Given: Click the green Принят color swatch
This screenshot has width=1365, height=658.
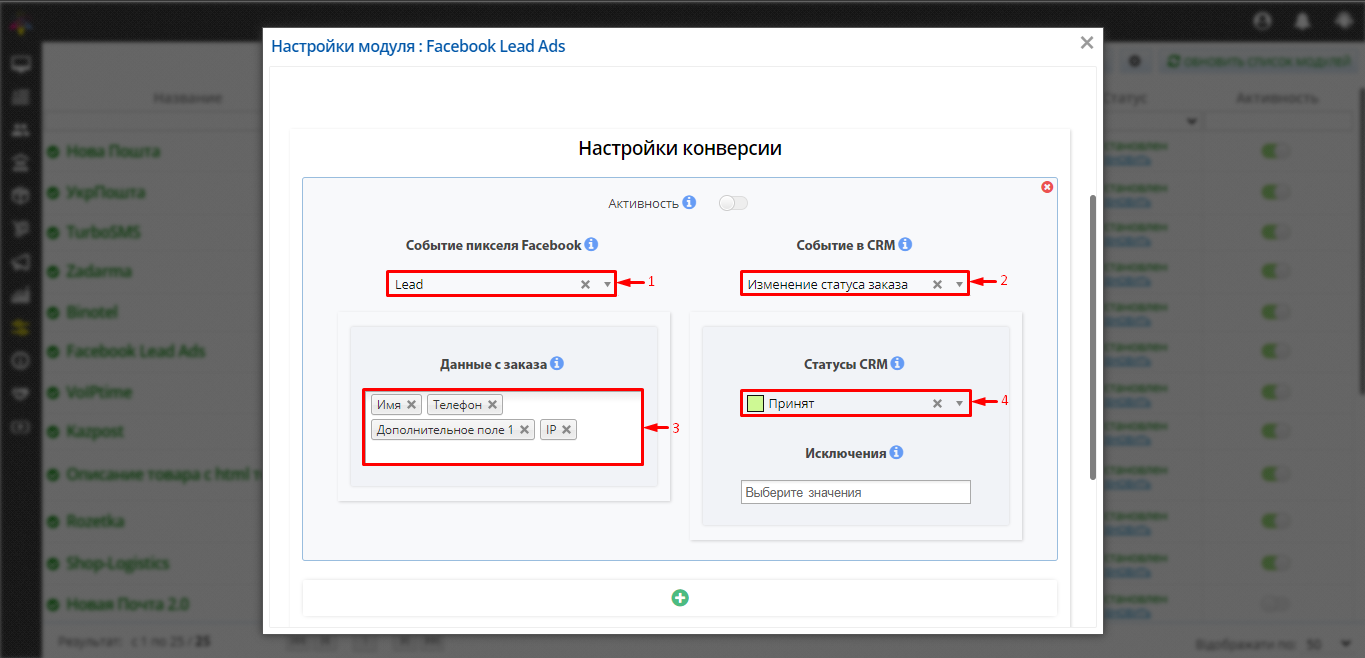Looking at the screenshot, I should [x=755, y=404].
